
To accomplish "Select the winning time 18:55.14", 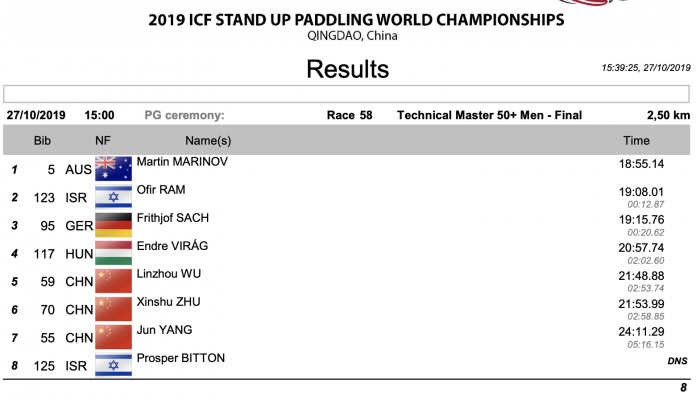I will click(x=642, y=163).
